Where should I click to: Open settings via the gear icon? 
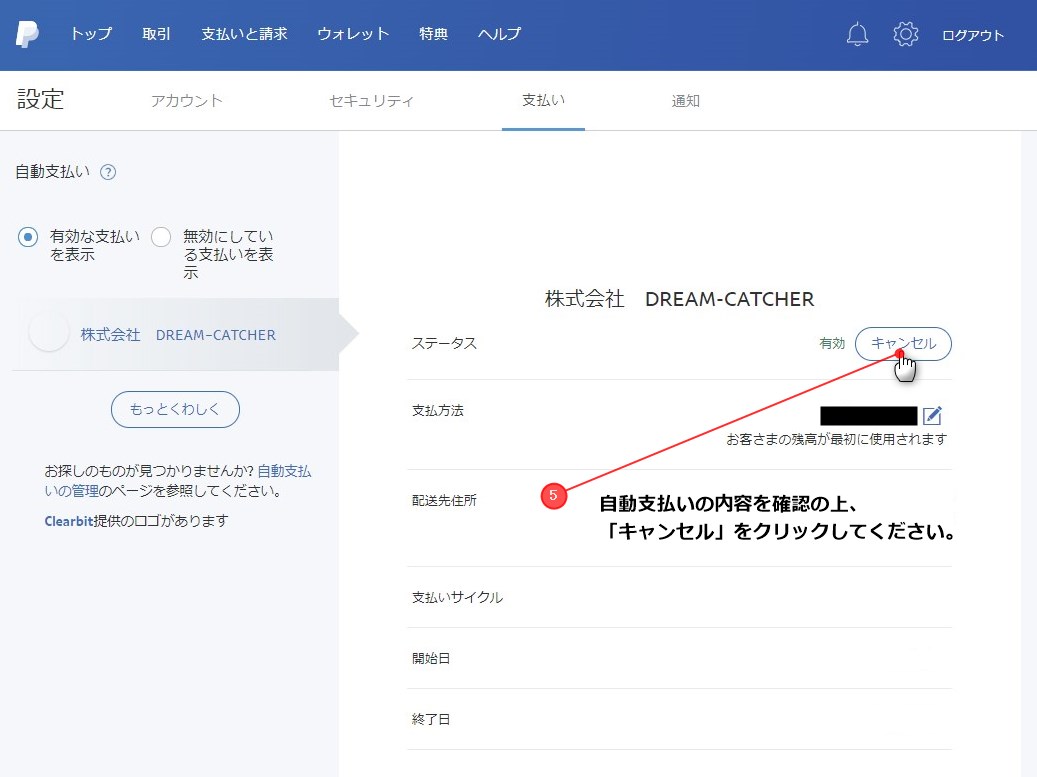pyautogui.click(x=905, y=34)
